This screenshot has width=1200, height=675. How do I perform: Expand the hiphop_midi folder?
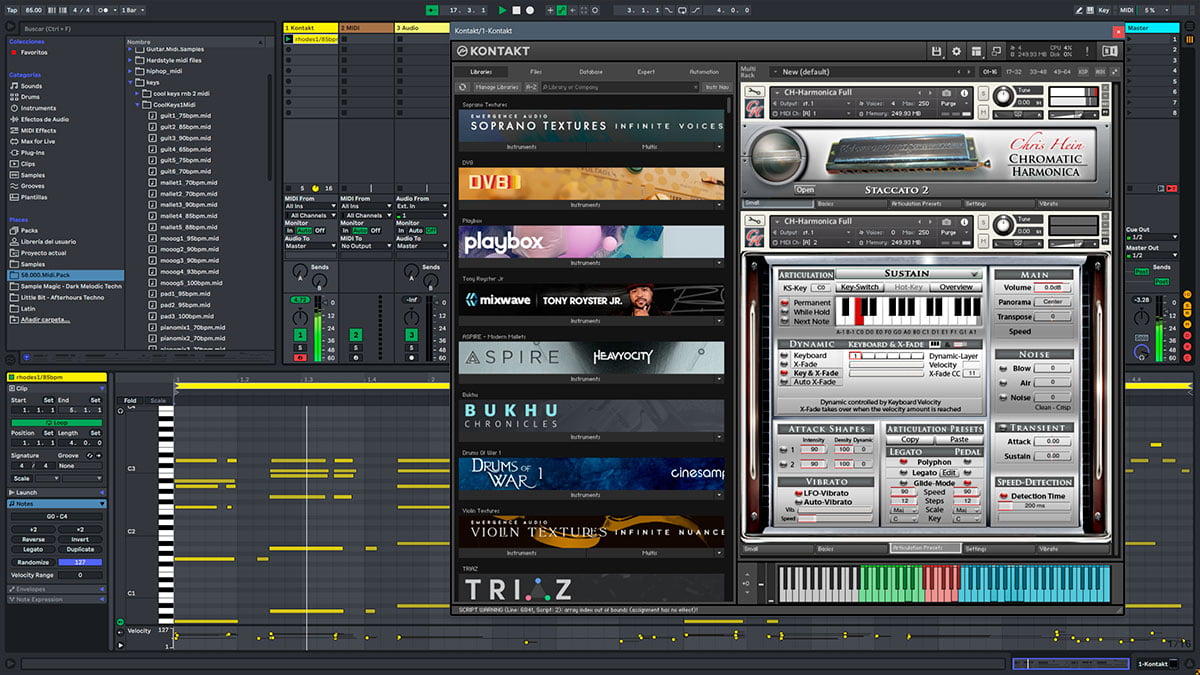(131, 71)
